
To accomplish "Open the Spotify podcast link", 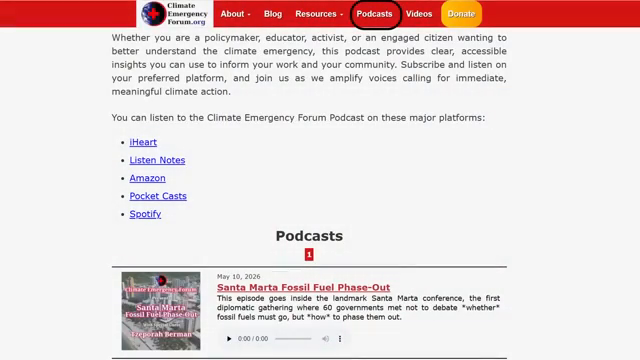I will click(145, 214).
